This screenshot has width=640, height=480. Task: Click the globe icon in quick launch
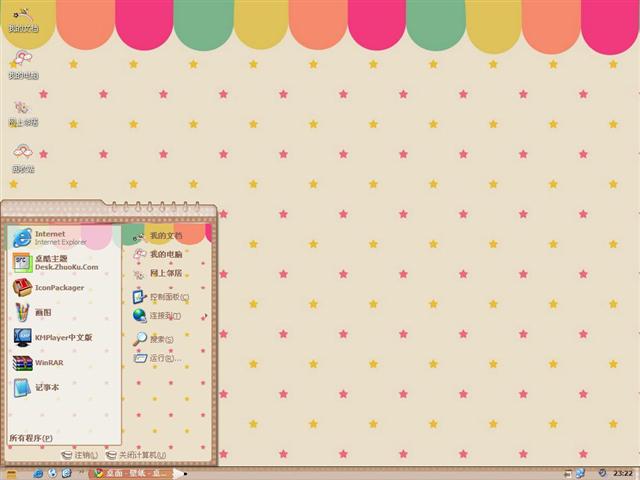pyautogui.click(x=52, y=473)
